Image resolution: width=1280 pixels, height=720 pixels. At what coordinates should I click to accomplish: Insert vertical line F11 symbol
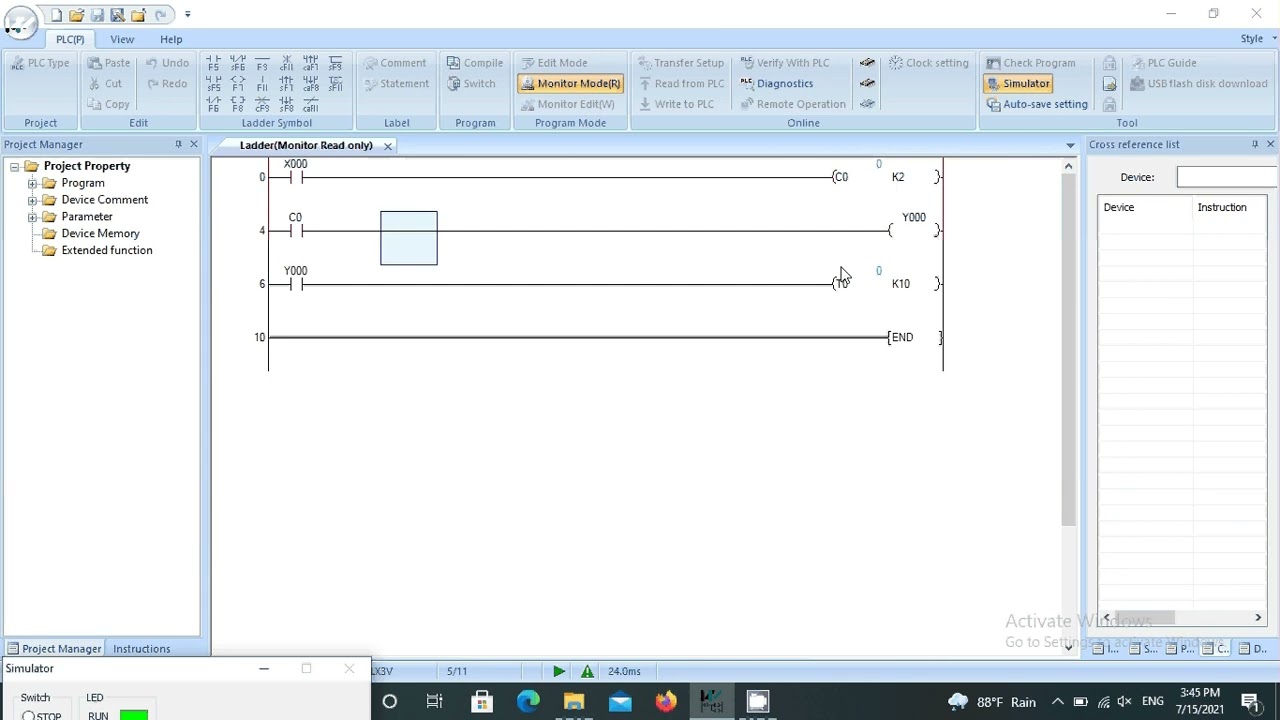click(x=262, y=84)
